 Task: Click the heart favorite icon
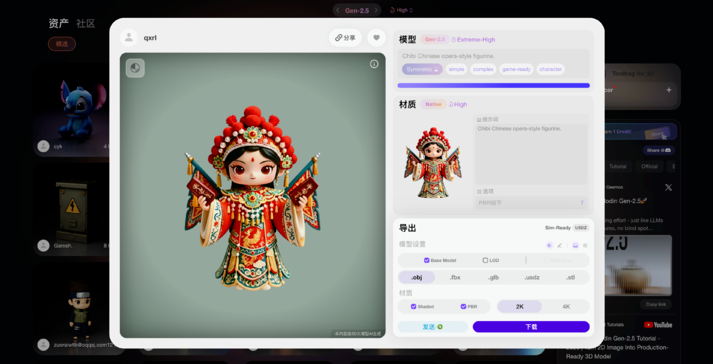(376, 38)
